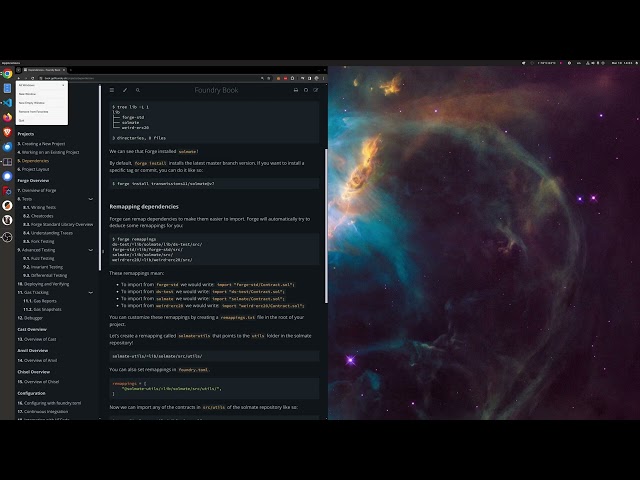The image size is (640, 480).
Task: Select the Dependencies - Foundry Book tab
Action: pyautogui.click(x=44, y=70)
